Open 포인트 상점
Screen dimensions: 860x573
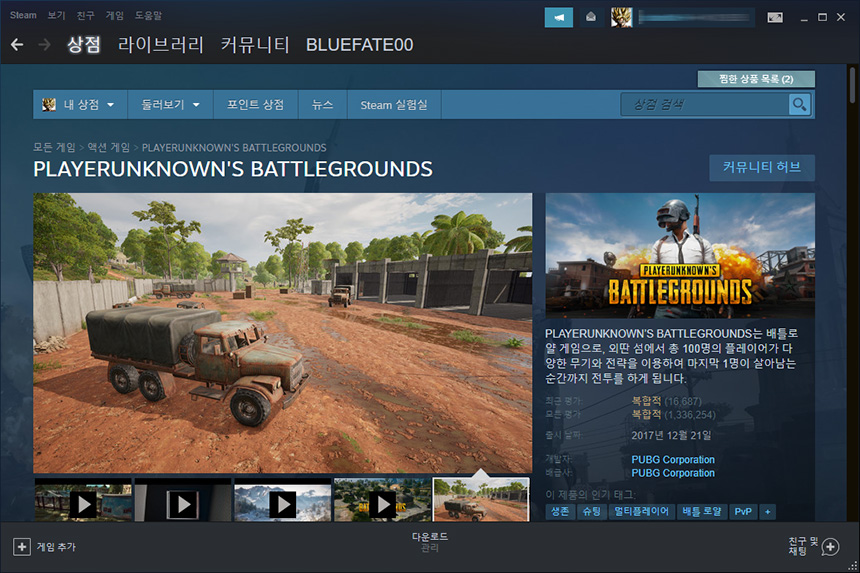[256, 104]
